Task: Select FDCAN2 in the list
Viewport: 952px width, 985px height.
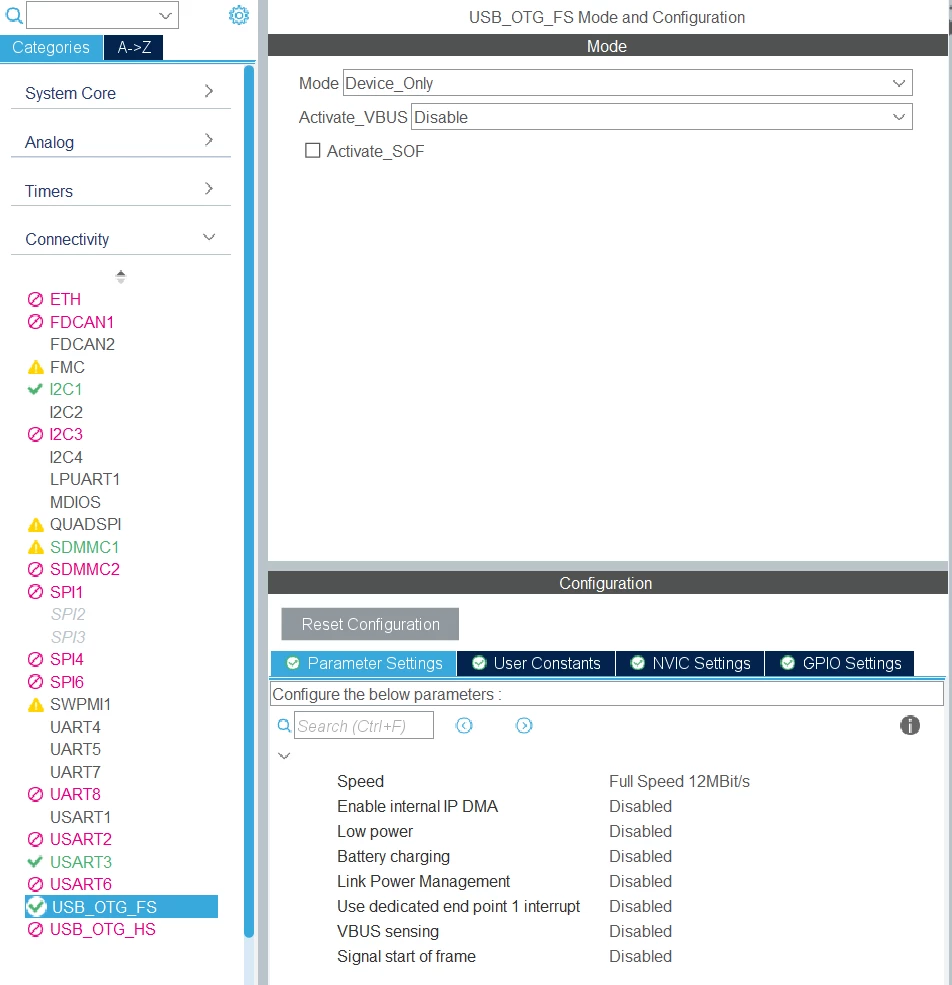Action: 82,344
